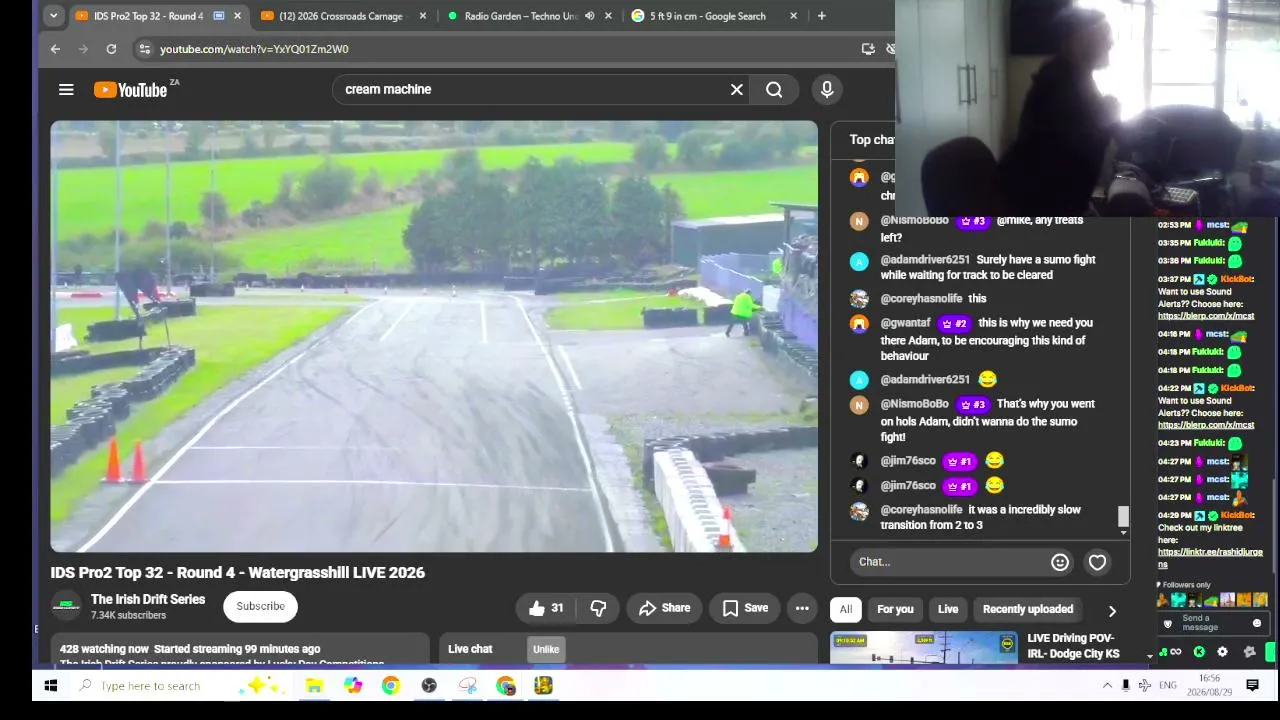
Task: Select the 'For you' filter chip
Action: tap(895, 609)
